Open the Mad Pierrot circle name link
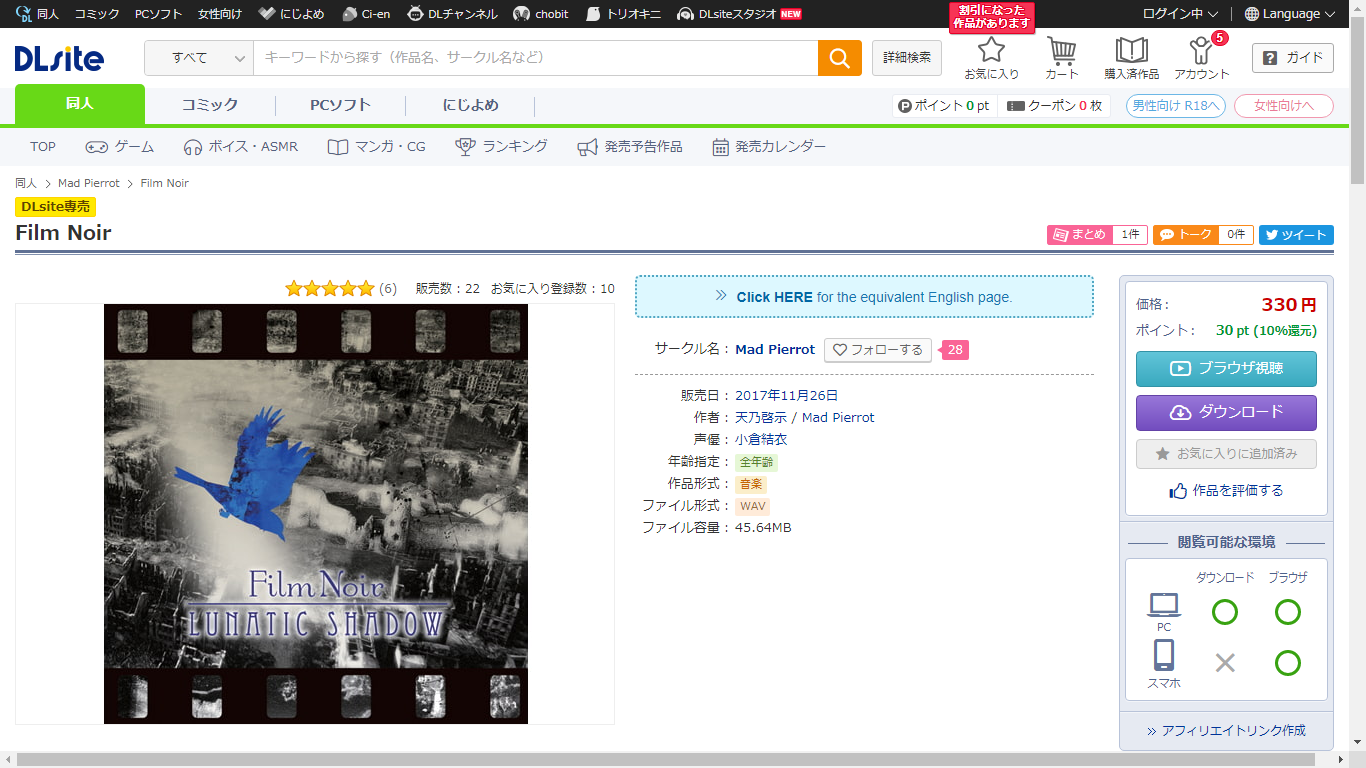The width and height of the screenshot is (1366, 768). 775,350
